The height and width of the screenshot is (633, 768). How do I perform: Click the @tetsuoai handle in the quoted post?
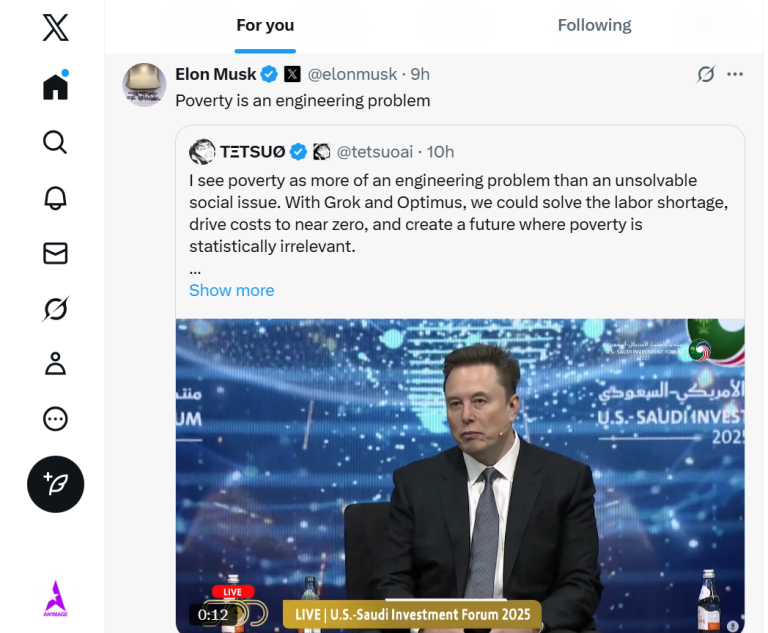[375, 152]
